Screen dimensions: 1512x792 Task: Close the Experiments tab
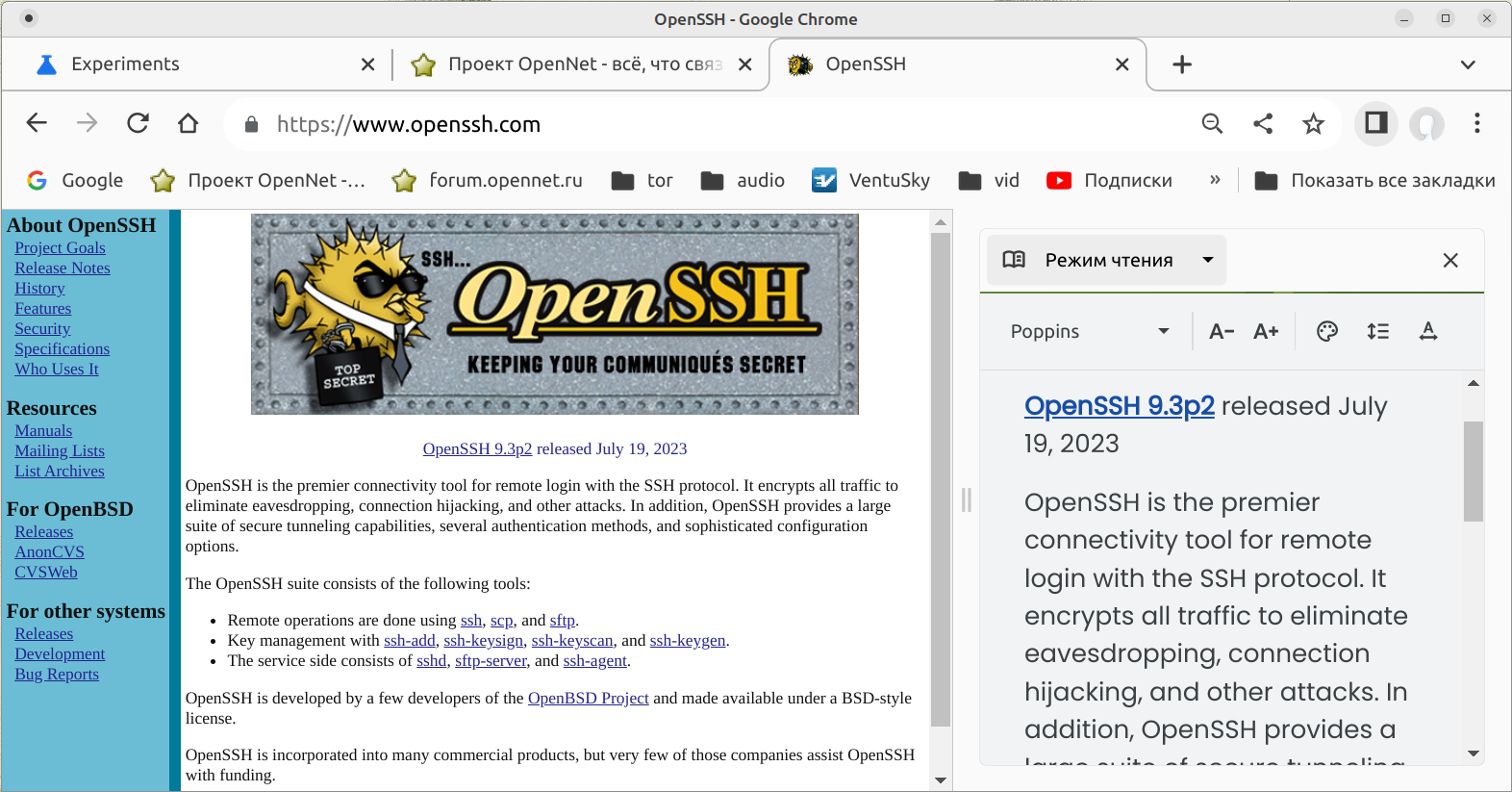coord(367,64)
